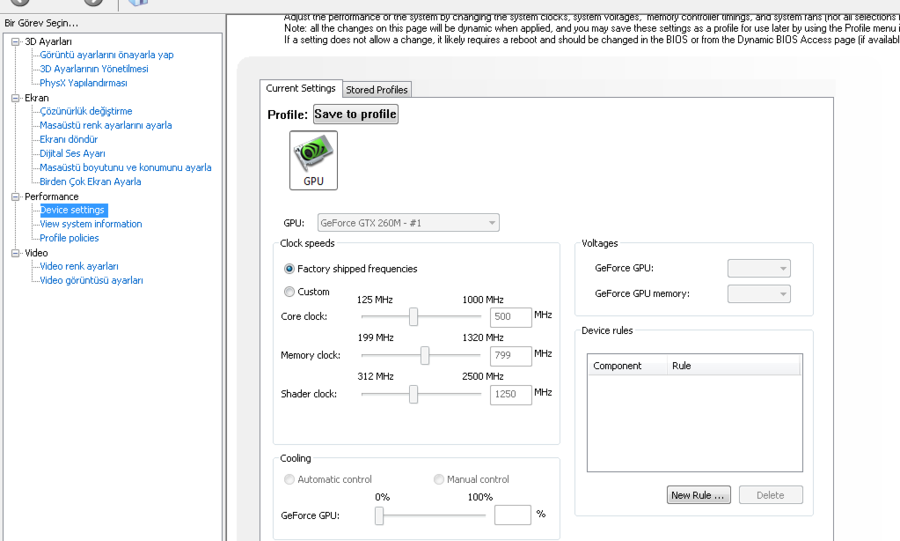Click the Memory clock slider handle

(425, 355)
